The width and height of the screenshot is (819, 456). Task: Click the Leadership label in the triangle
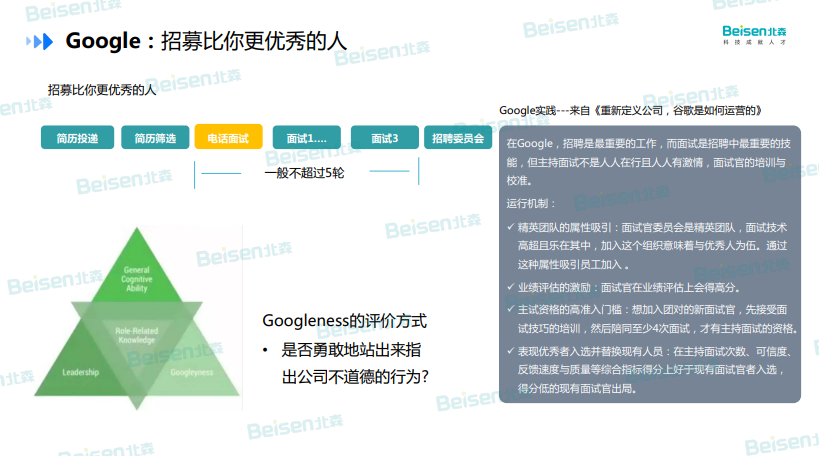click(x=80, y=372)
